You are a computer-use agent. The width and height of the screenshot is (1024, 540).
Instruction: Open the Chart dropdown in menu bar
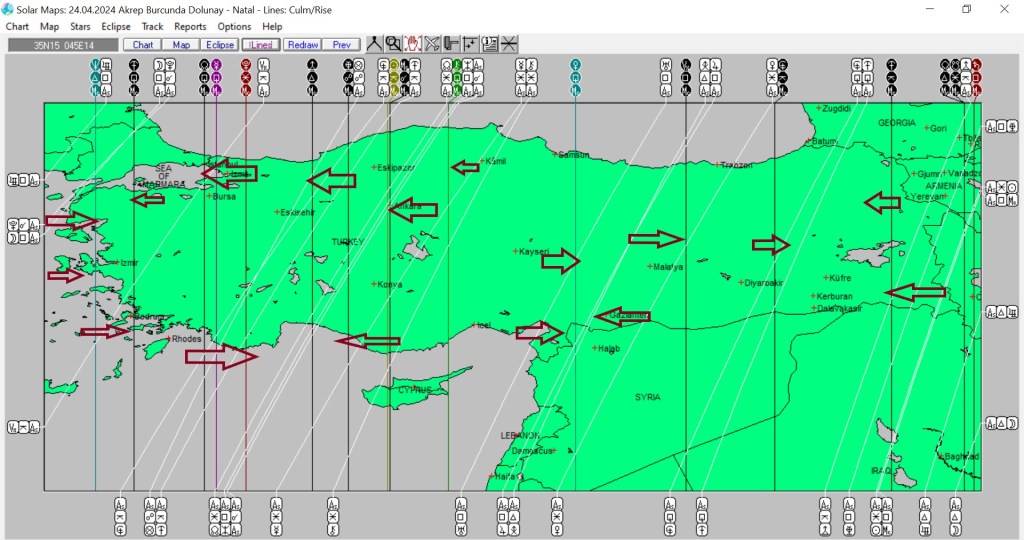click(17, 27)
